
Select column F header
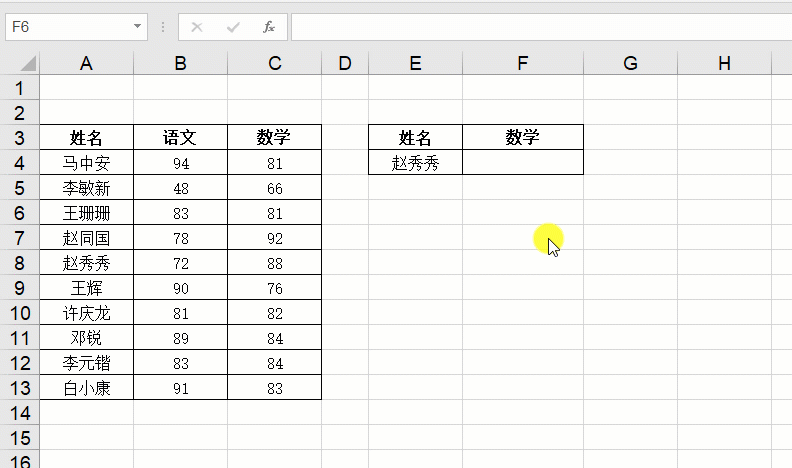[x=523, y=64]
